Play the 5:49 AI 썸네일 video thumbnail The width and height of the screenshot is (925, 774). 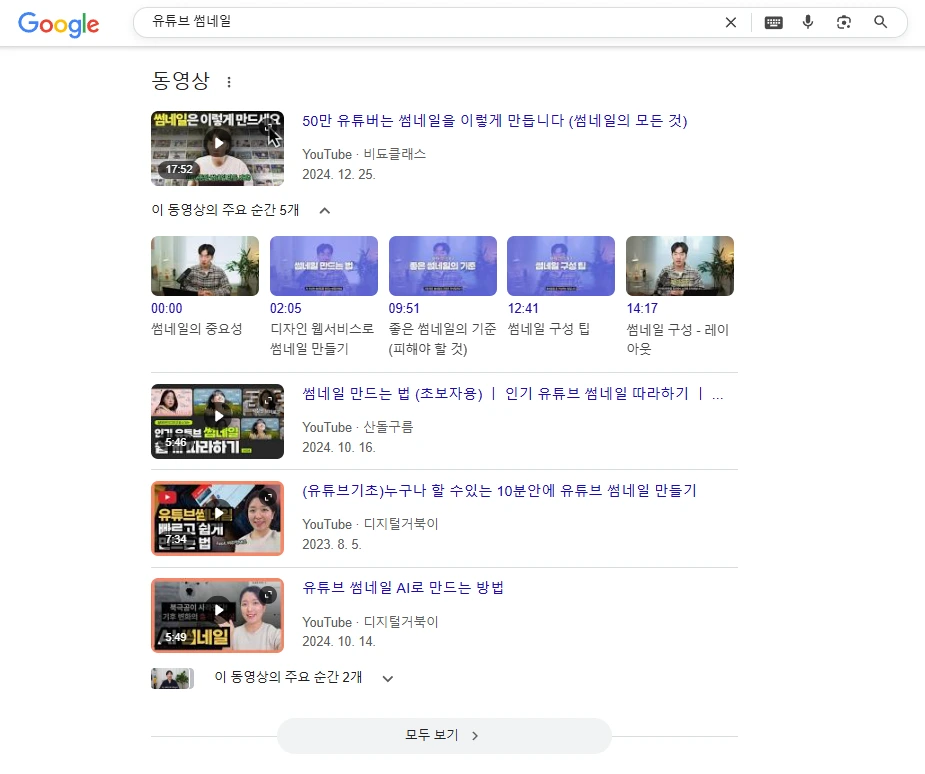click(x=217, y=615)
